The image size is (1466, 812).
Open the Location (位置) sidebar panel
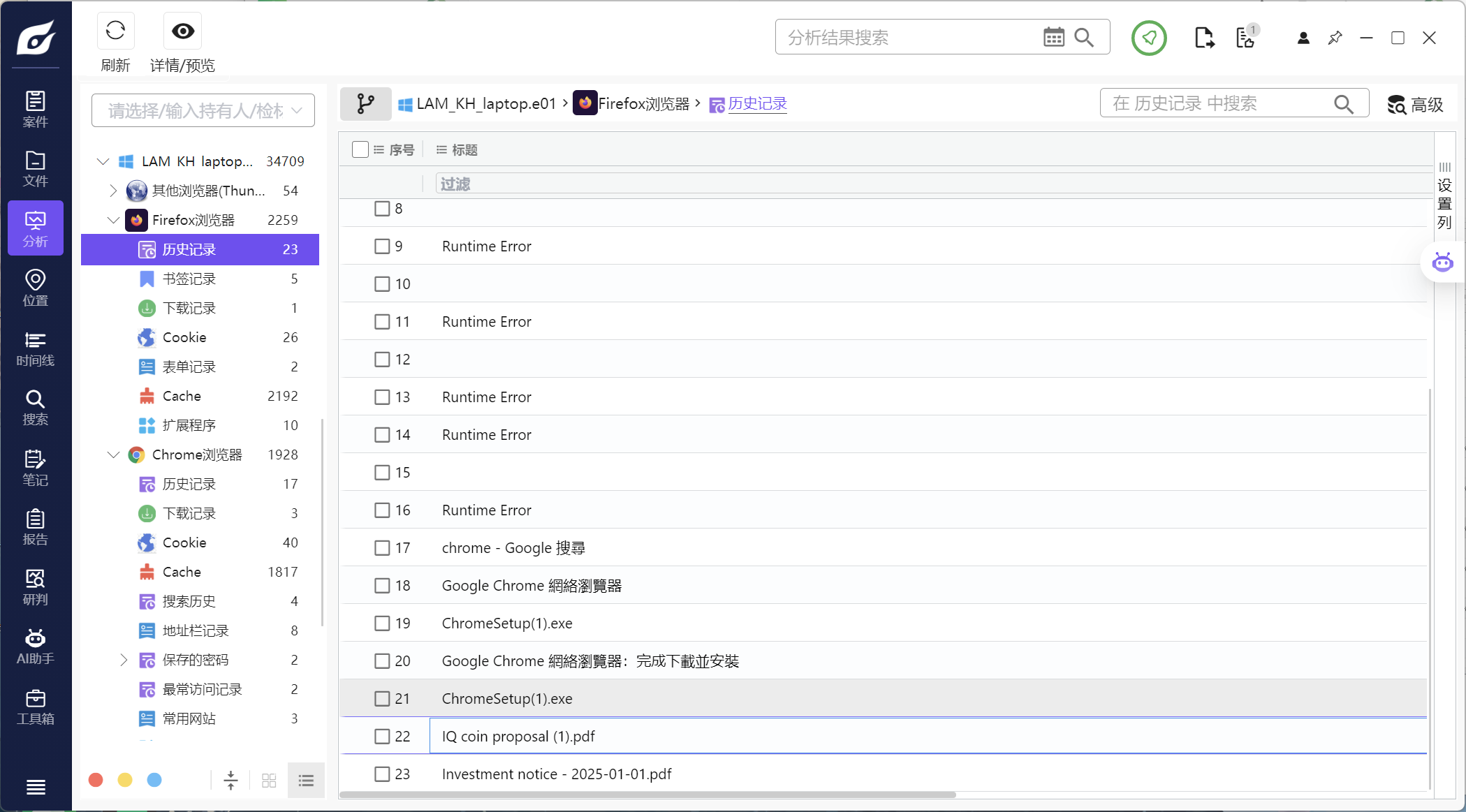[x=35, y=288]
